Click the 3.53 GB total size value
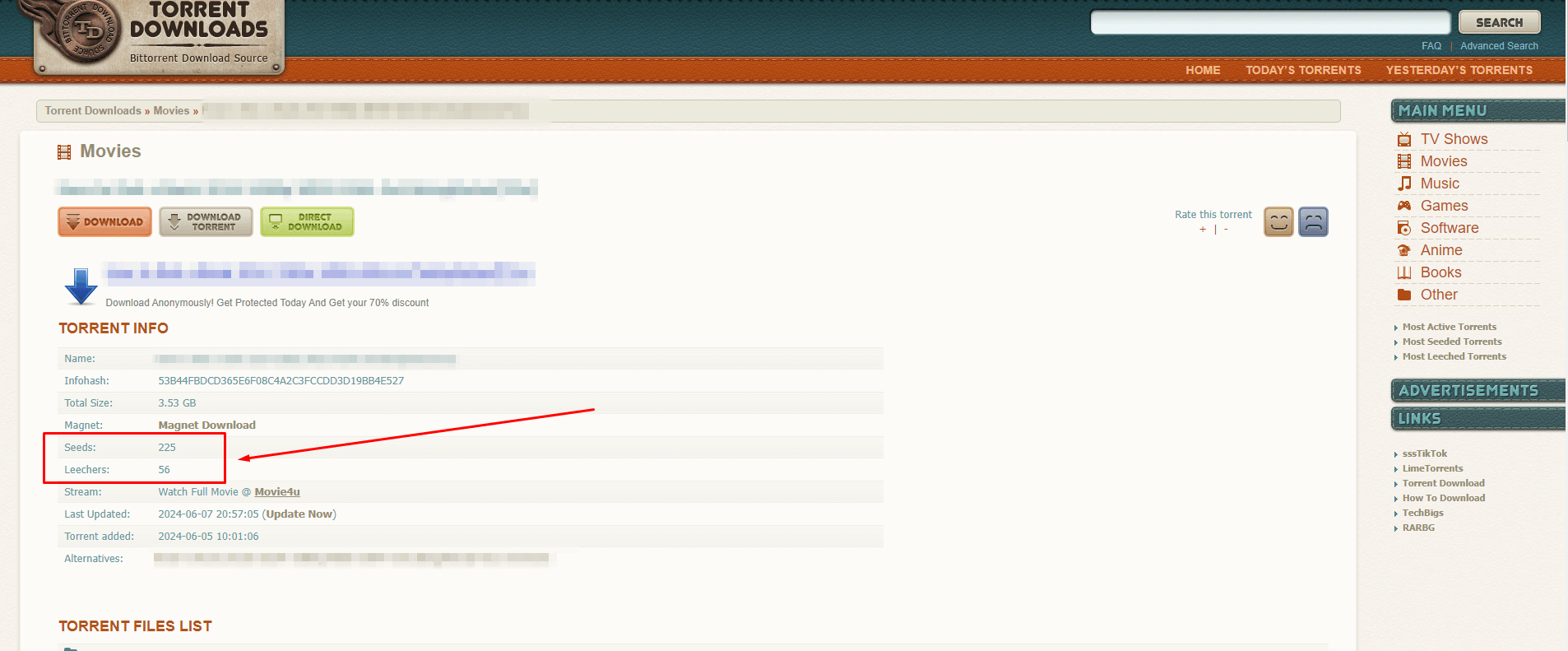Image resolution: width=1568 pixels, height=651 pixels. tap(177, 403)
